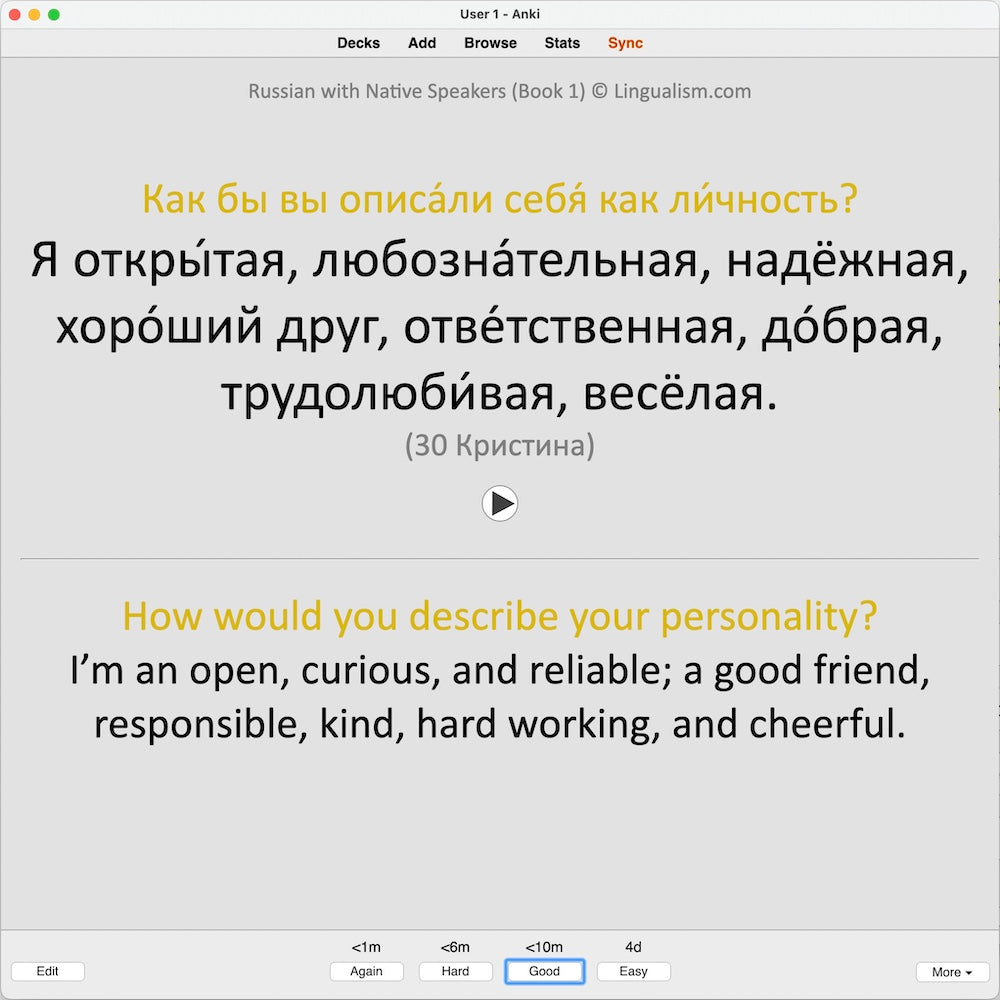Rate the card as Good

pyautogui.click(x=544, y=971)
